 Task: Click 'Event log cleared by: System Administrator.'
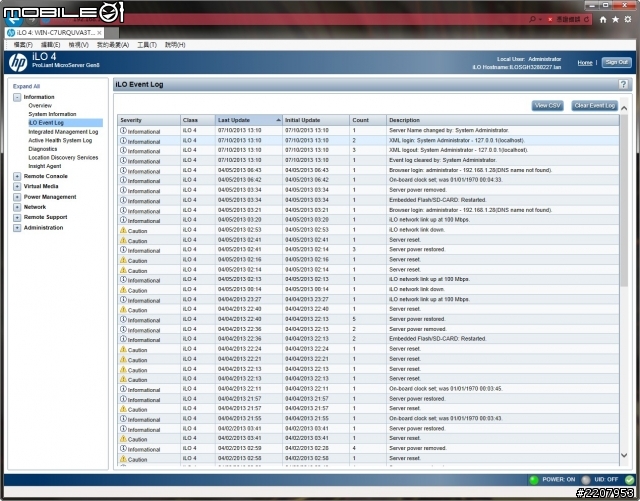(x=443, y=160)
